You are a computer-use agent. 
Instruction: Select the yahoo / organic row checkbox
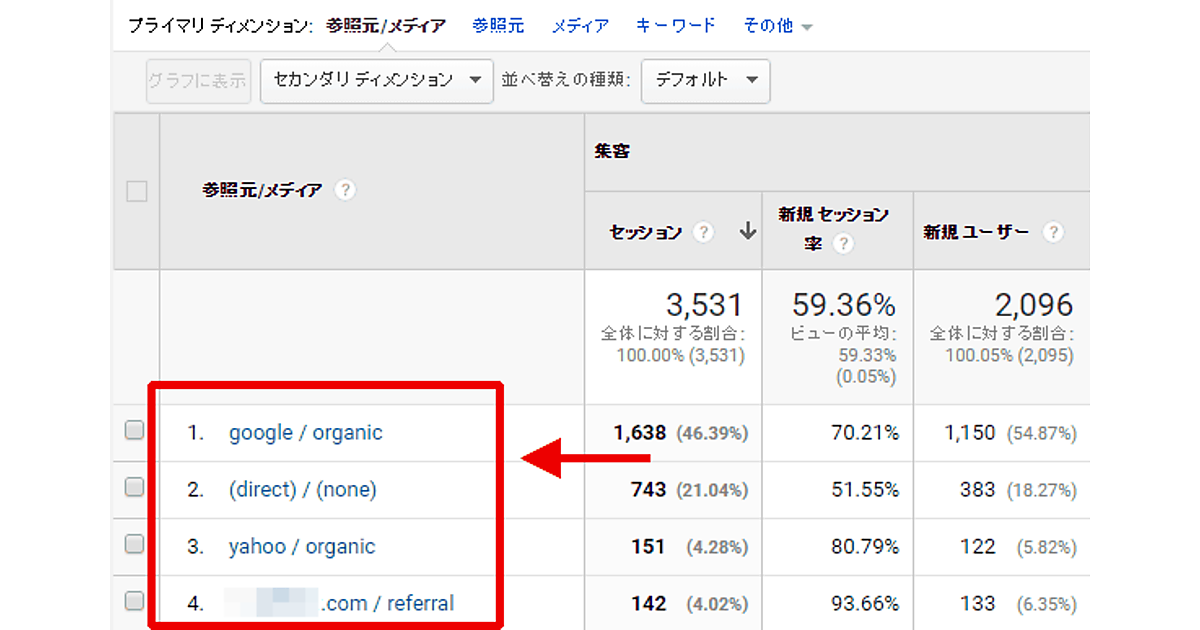(x=135, y=545)
